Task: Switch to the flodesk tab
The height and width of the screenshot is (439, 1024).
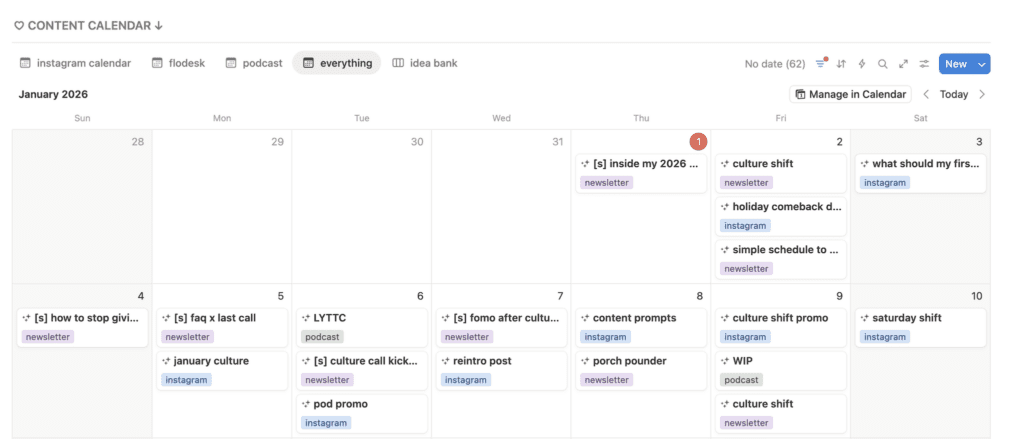Action: 181,63
